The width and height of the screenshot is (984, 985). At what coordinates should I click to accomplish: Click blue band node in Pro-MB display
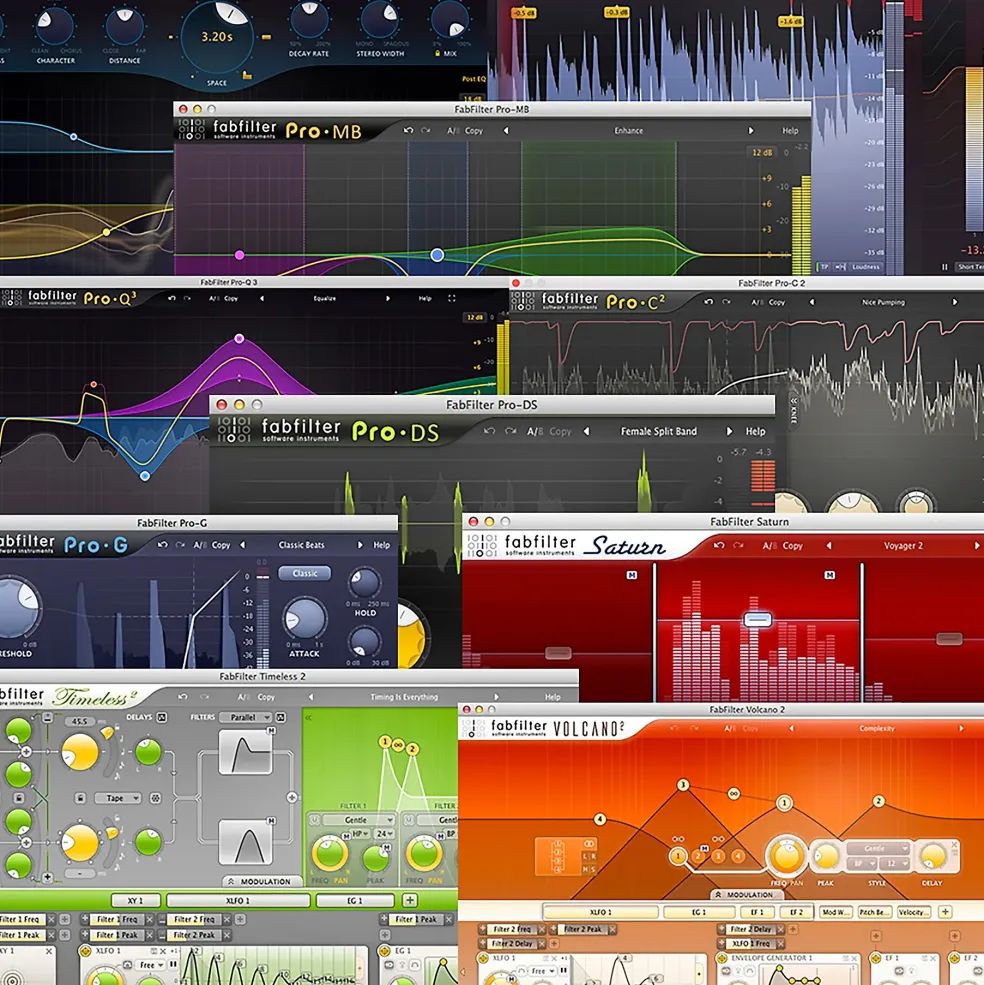[437, 254]
